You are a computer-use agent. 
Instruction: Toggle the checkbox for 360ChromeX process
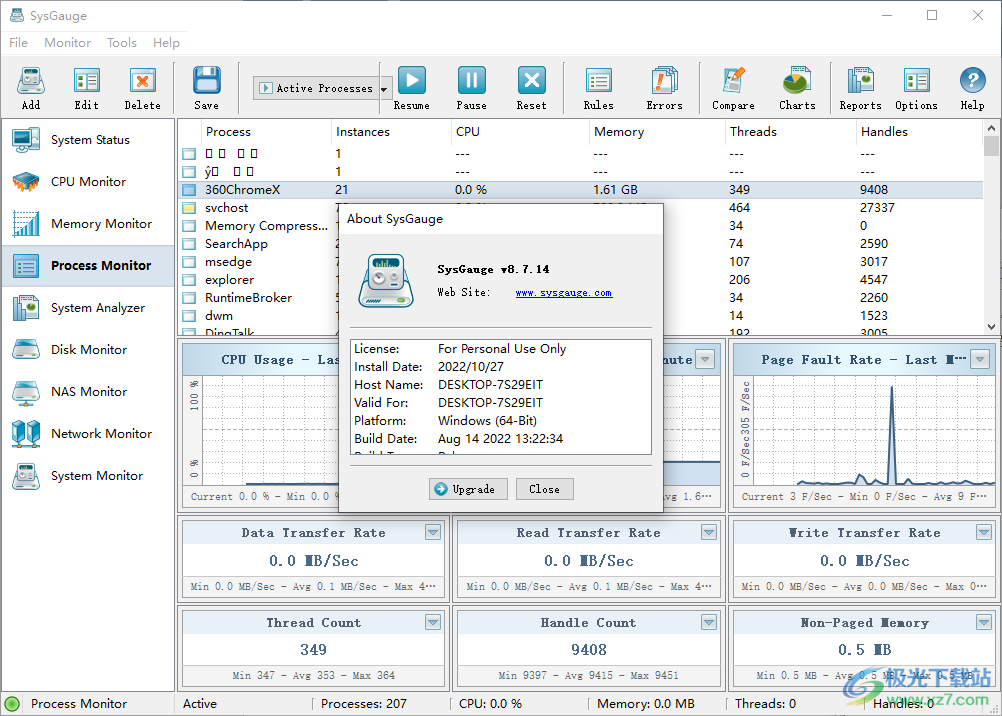coord(189,190)
